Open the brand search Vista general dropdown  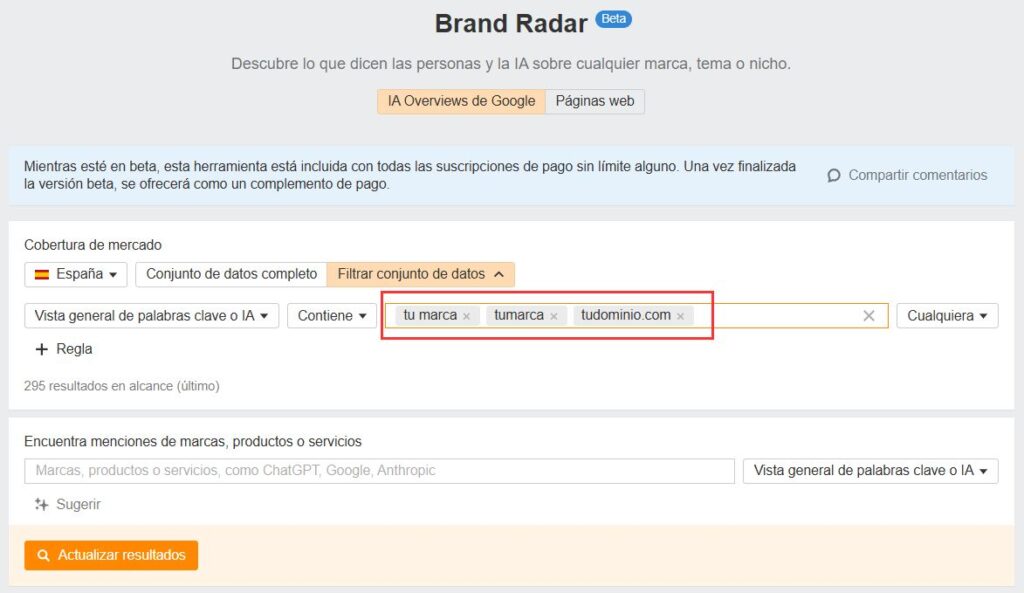pyautogui.click(x=871, y=471)
